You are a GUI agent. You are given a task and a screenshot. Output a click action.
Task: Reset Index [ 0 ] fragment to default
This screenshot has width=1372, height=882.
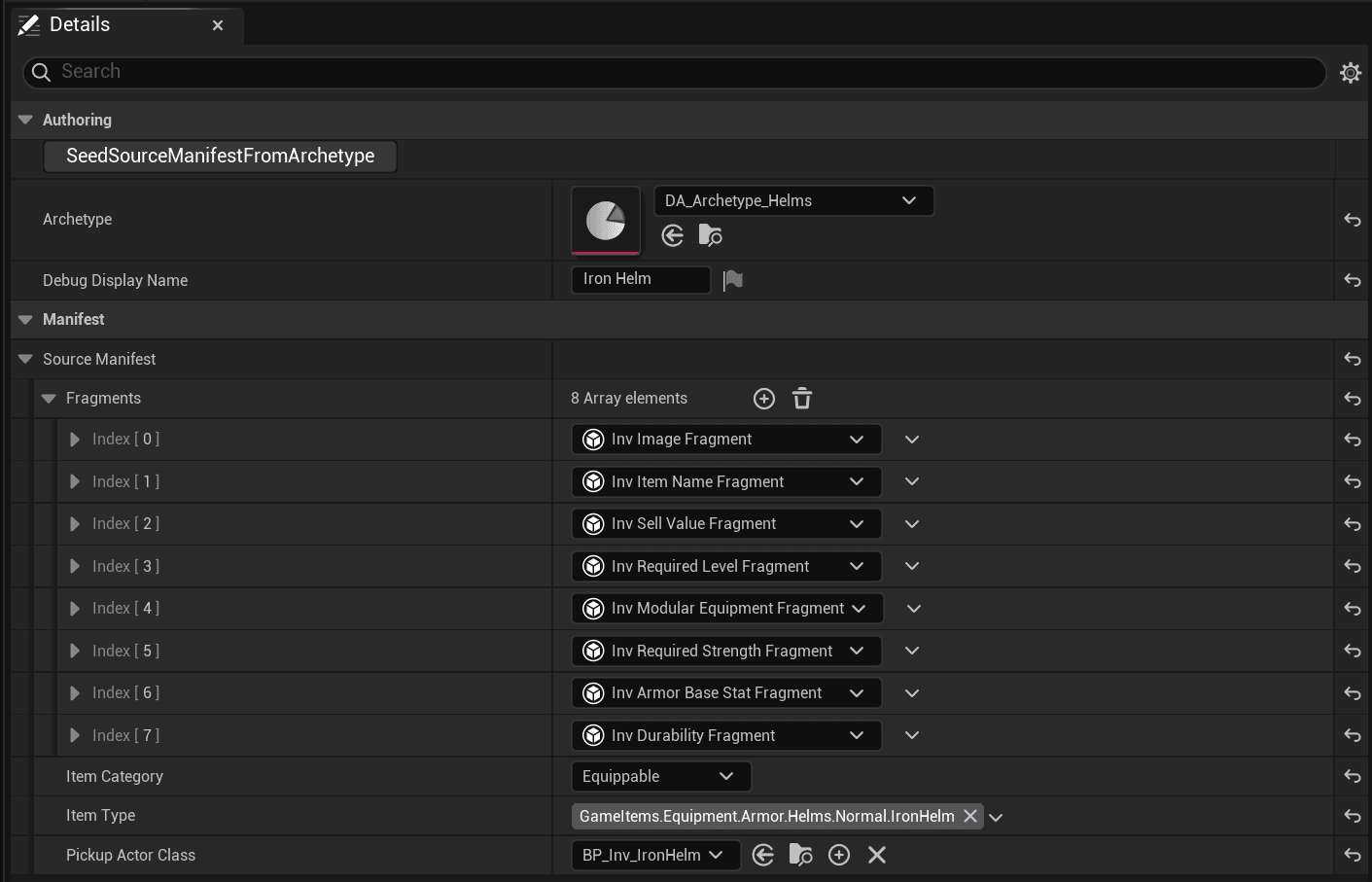tap(1352, 440)
